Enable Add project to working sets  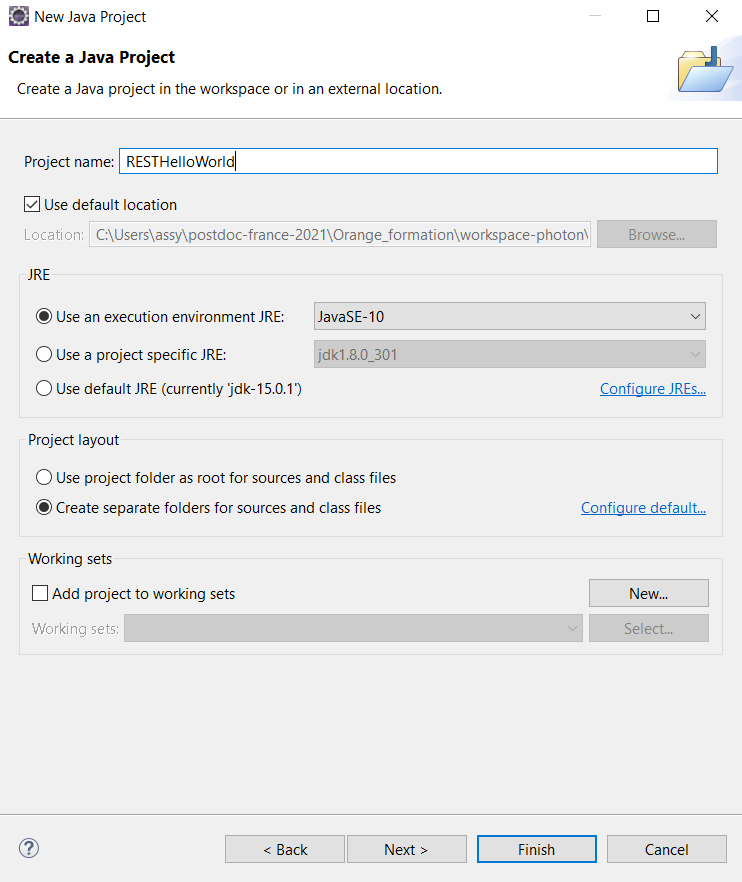tap(40, 594)
